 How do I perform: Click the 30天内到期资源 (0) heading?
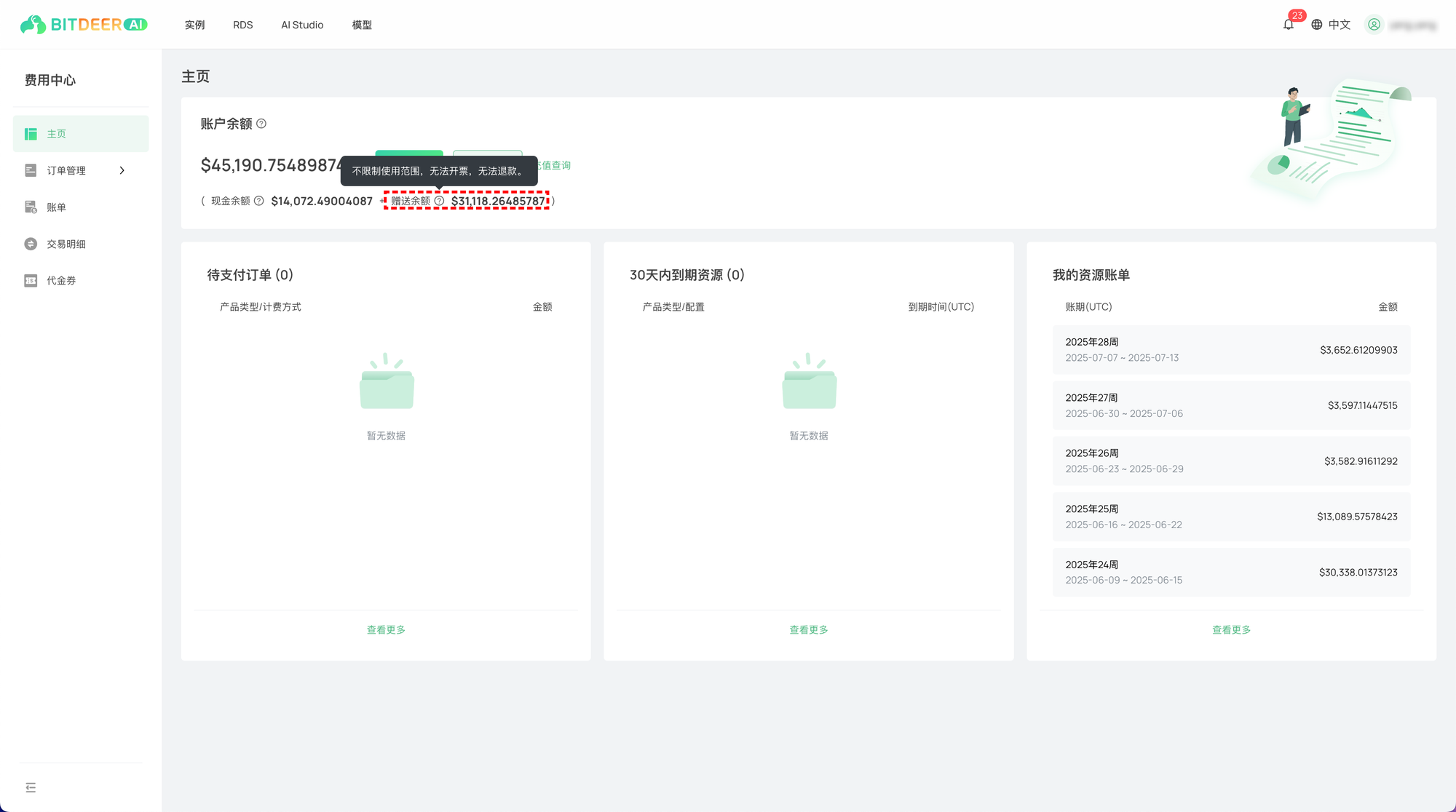[x=687, y=275]
